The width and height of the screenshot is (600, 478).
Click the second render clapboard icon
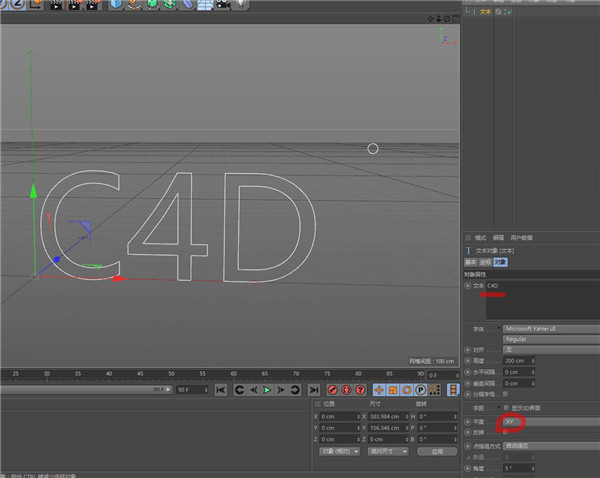pyautogui.click(x=74, y=5)
